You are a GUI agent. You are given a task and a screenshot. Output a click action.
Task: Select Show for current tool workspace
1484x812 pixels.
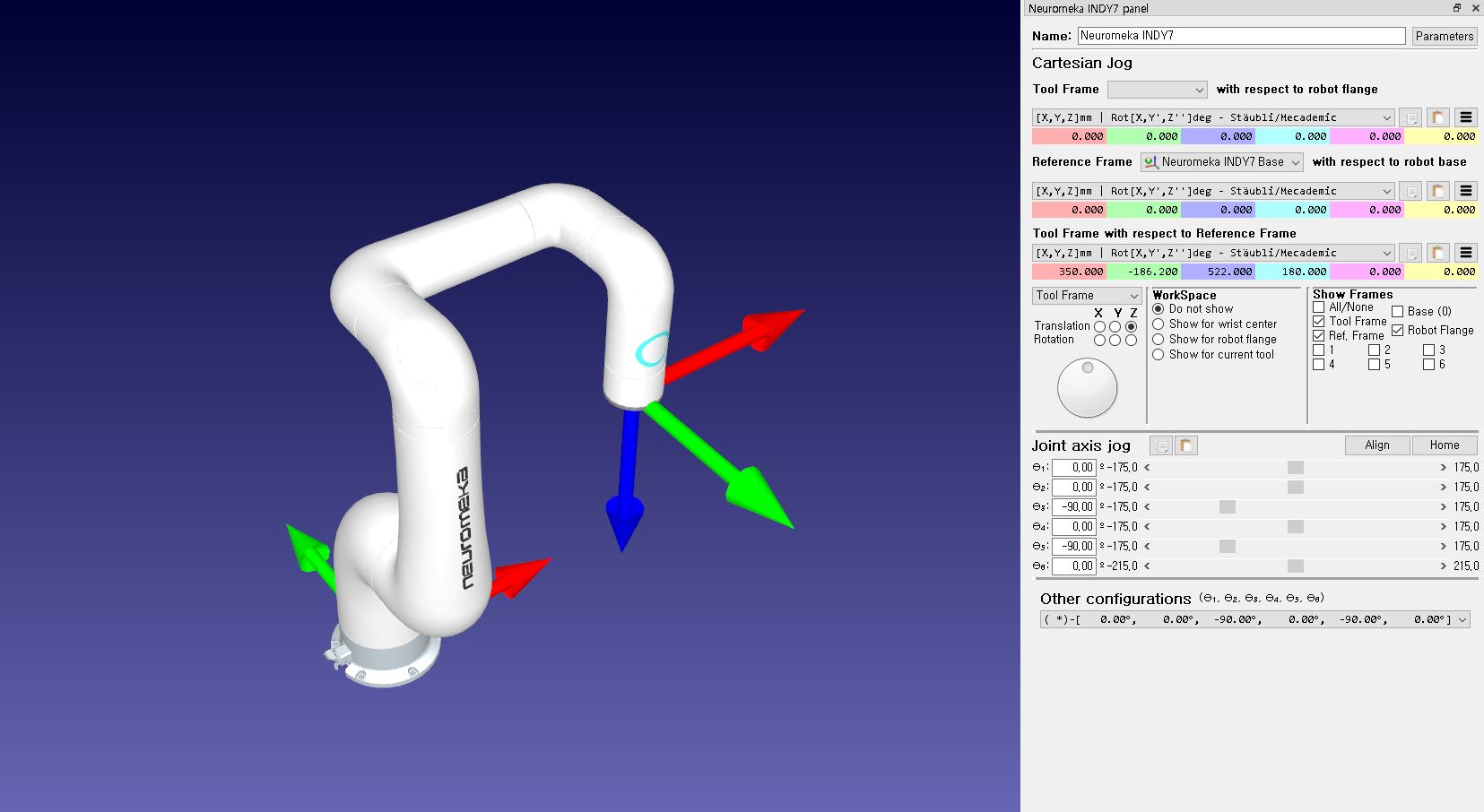click(1159, 355)
